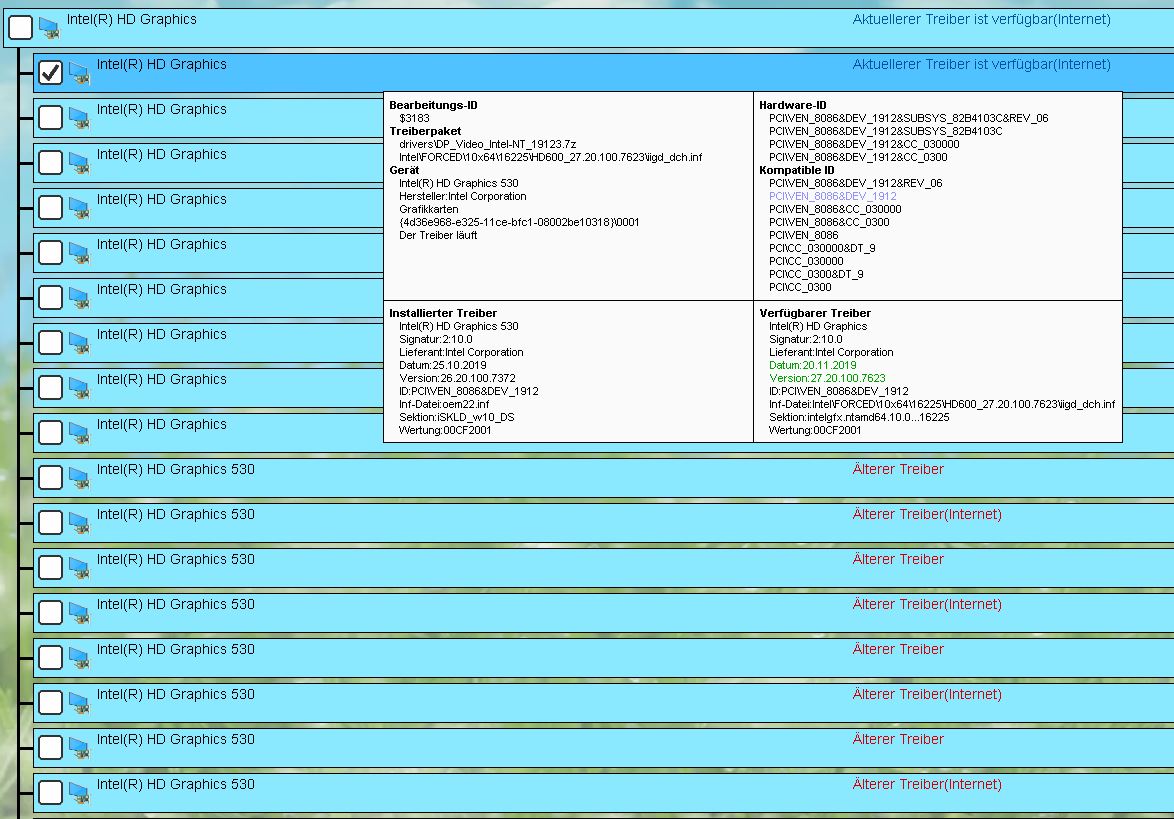Click the 'Gerät' heading

coord(404,170)
